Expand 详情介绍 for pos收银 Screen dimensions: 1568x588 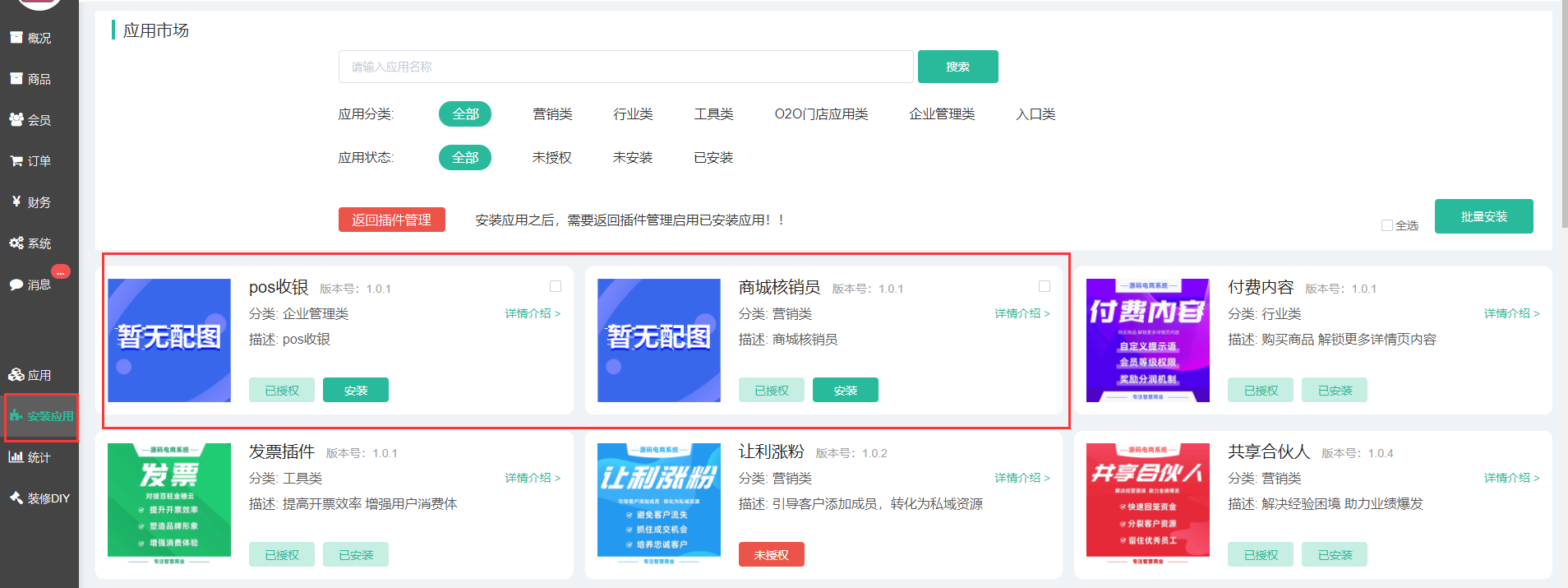[x=533, y=313]
